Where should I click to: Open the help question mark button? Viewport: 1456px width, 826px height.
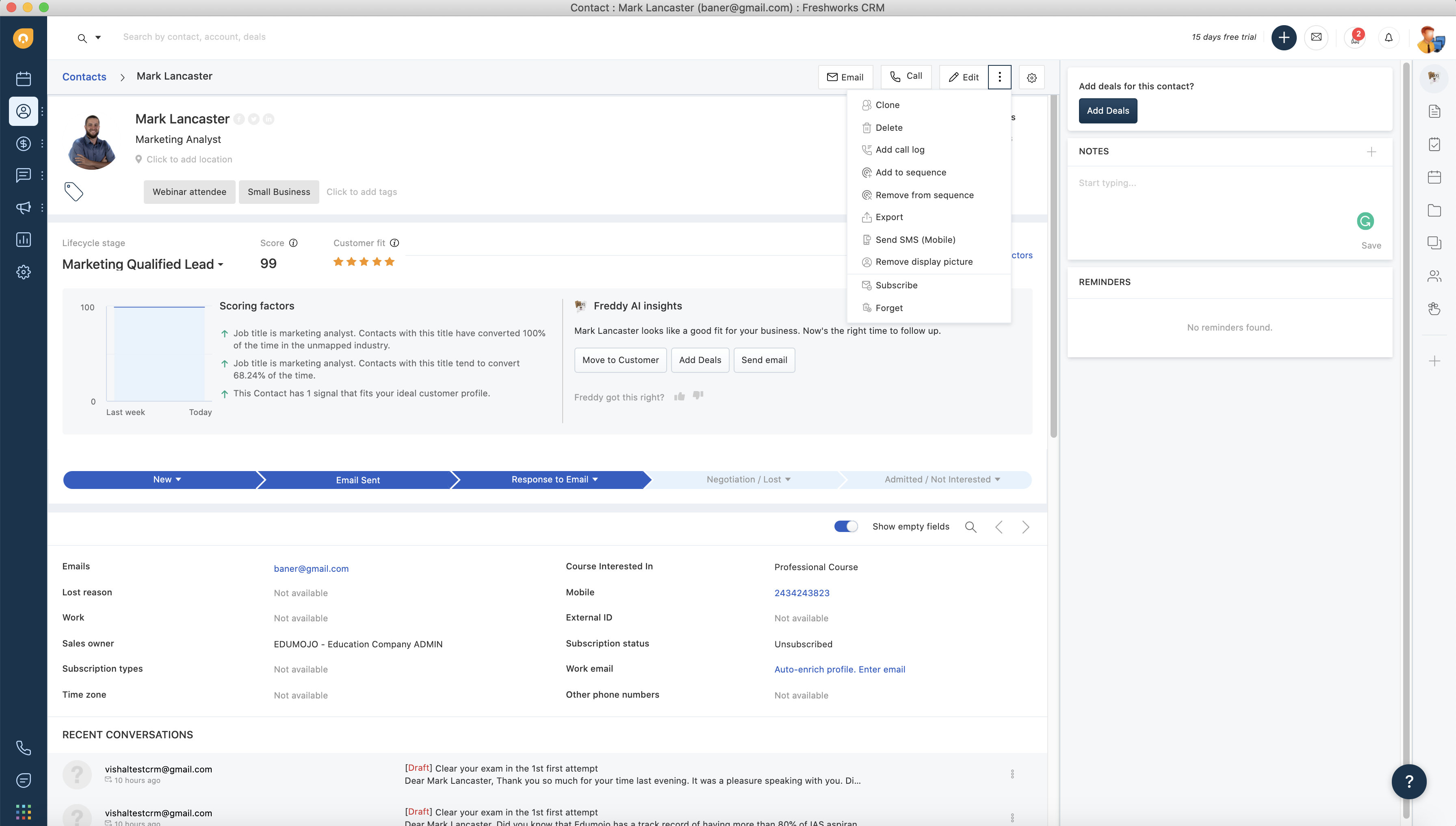click(x=1409, y=782)
